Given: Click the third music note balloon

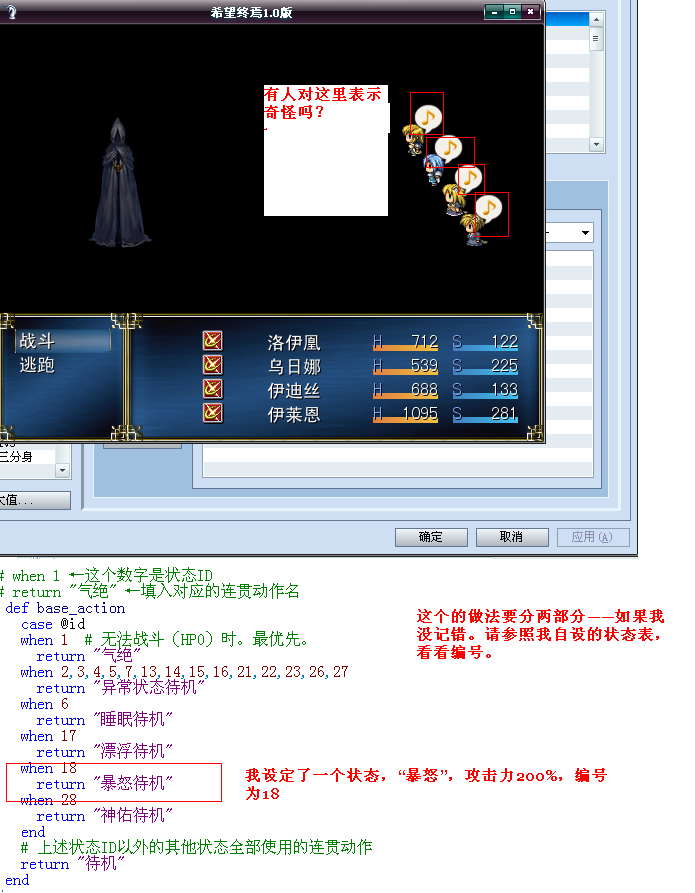Looking at the screenshot, I should point(469,178).
